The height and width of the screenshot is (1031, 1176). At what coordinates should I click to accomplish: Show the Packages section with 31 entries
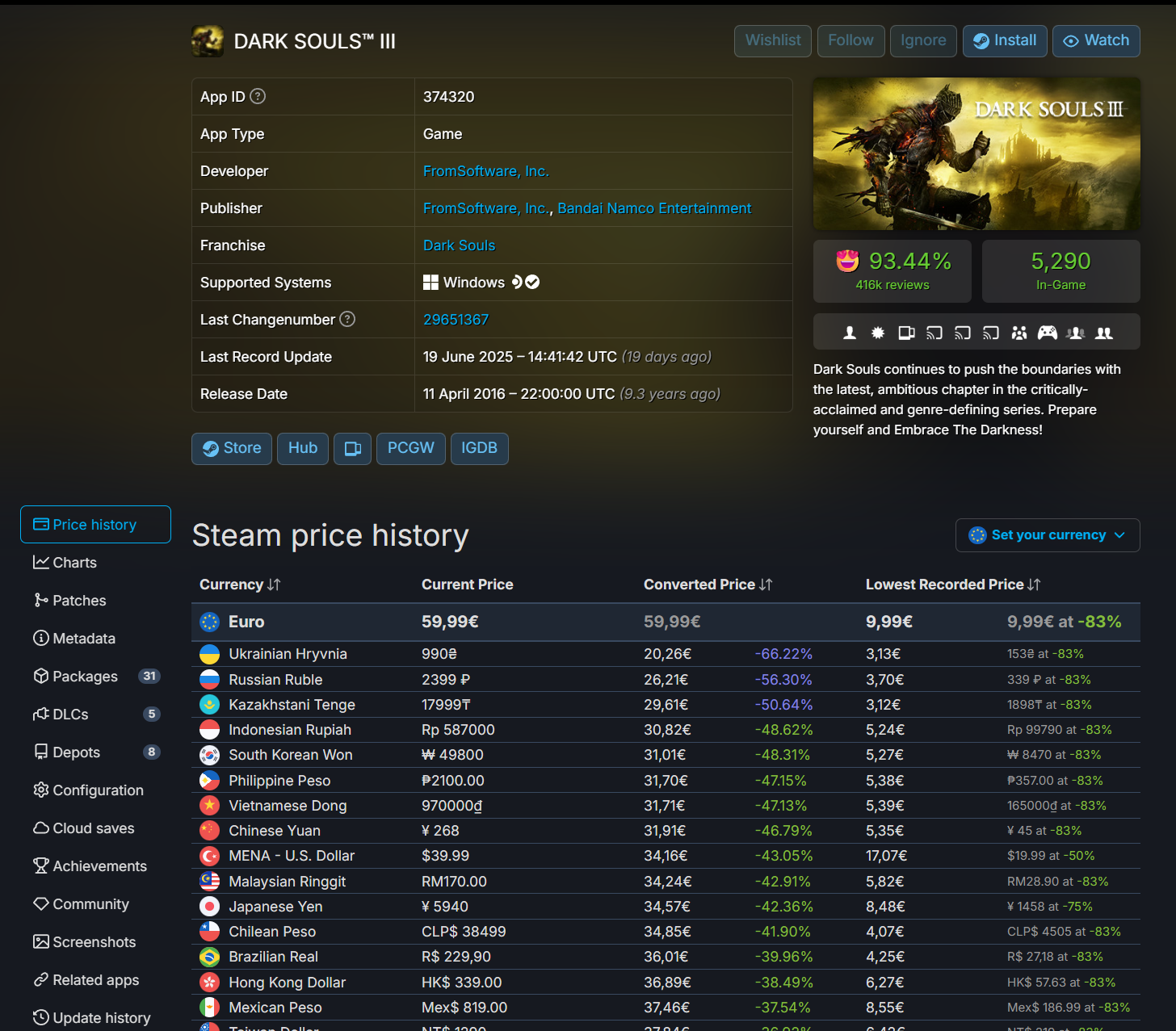coord(95,677)
